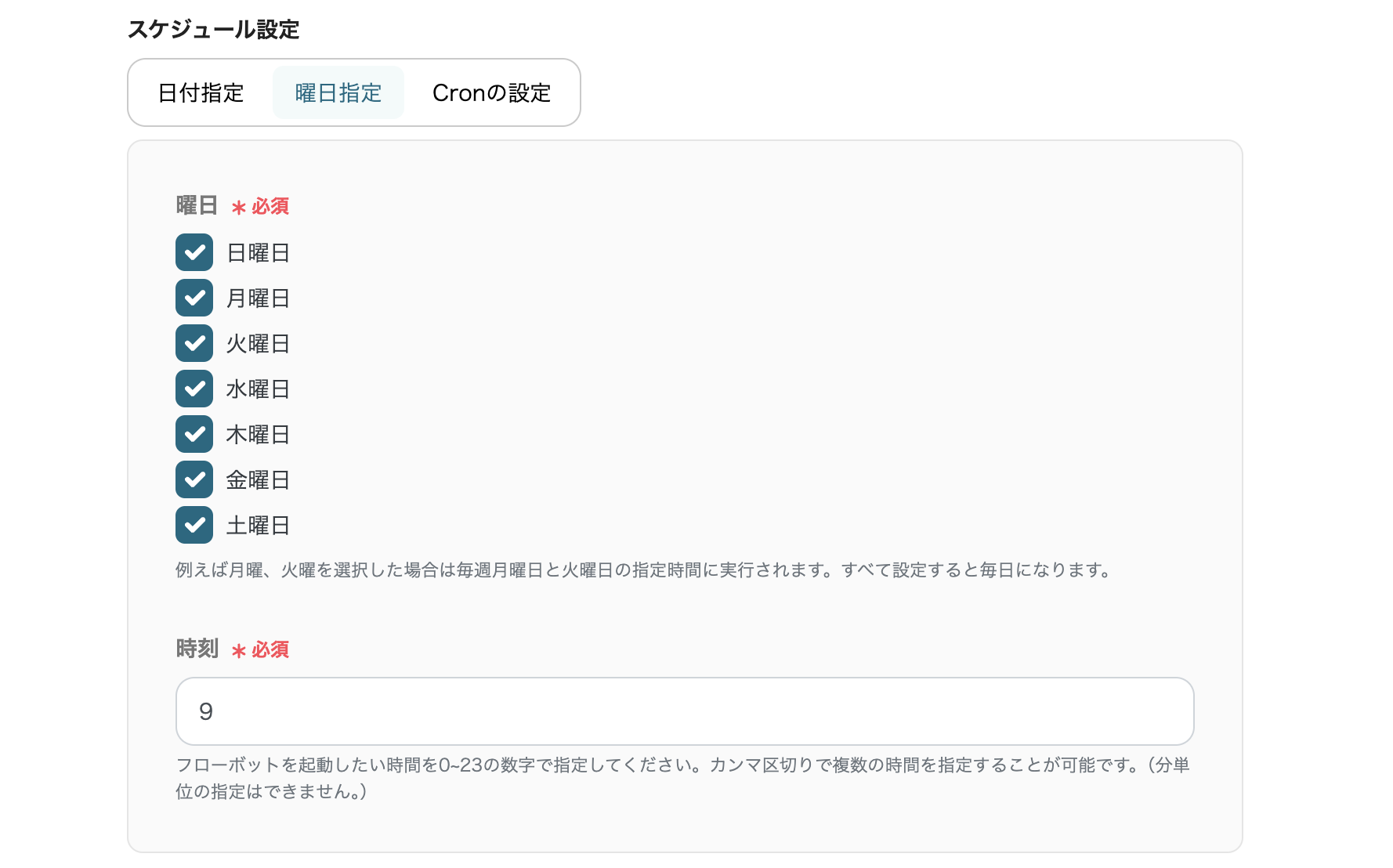Viewport: 1393px width, 868px height.
Task: Deselect the 金曜日 checkbox
Action: point(194,479)
